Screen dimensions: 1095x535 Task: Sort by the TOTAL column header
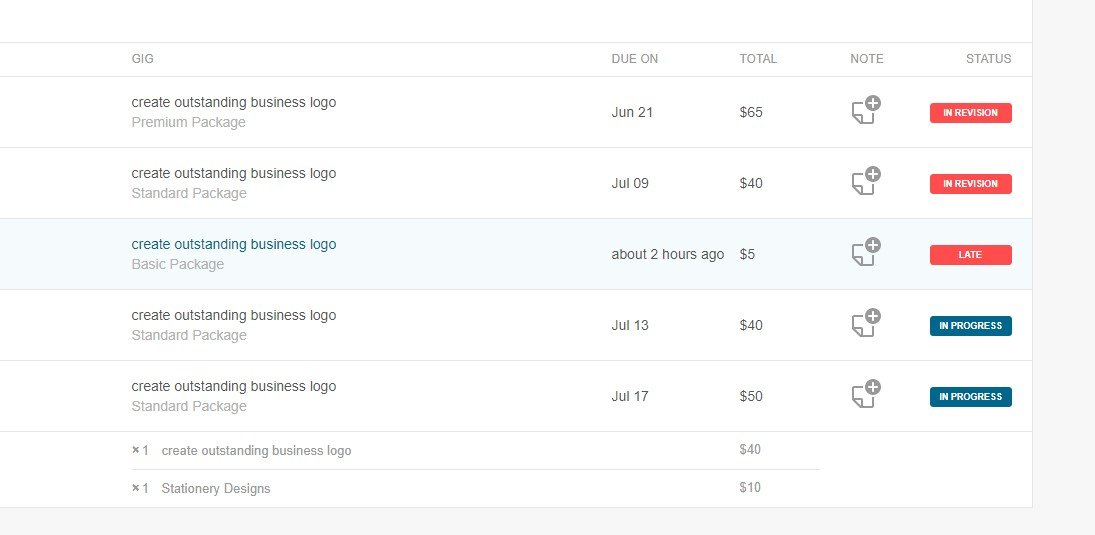[758, 59]
